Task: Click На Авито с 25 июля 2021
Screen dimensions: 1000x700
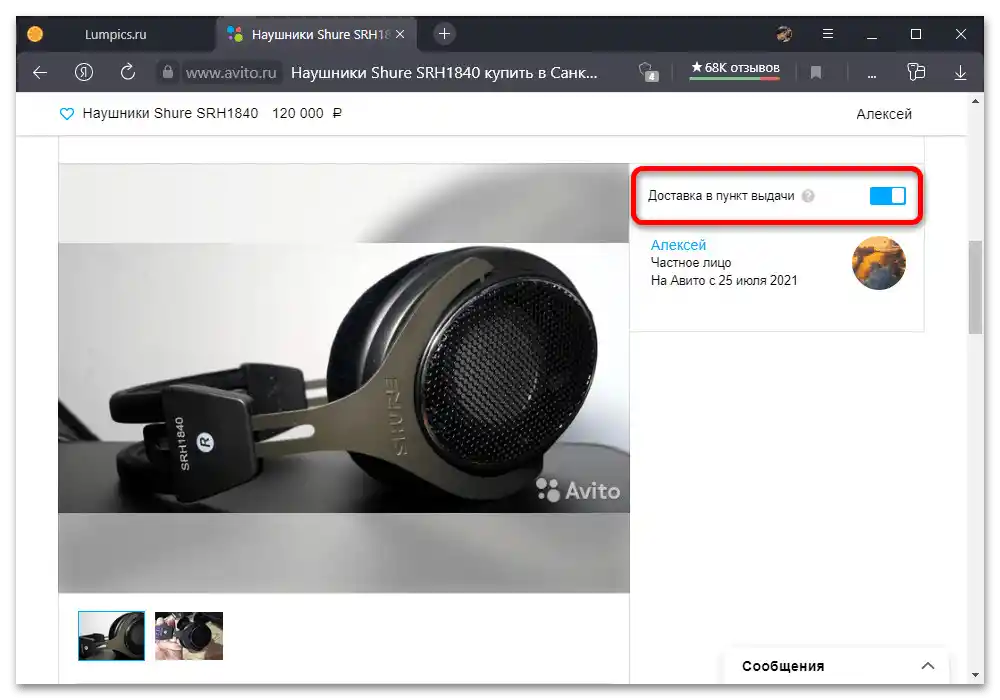Action: pyautogui.click(x=724, y=281)
